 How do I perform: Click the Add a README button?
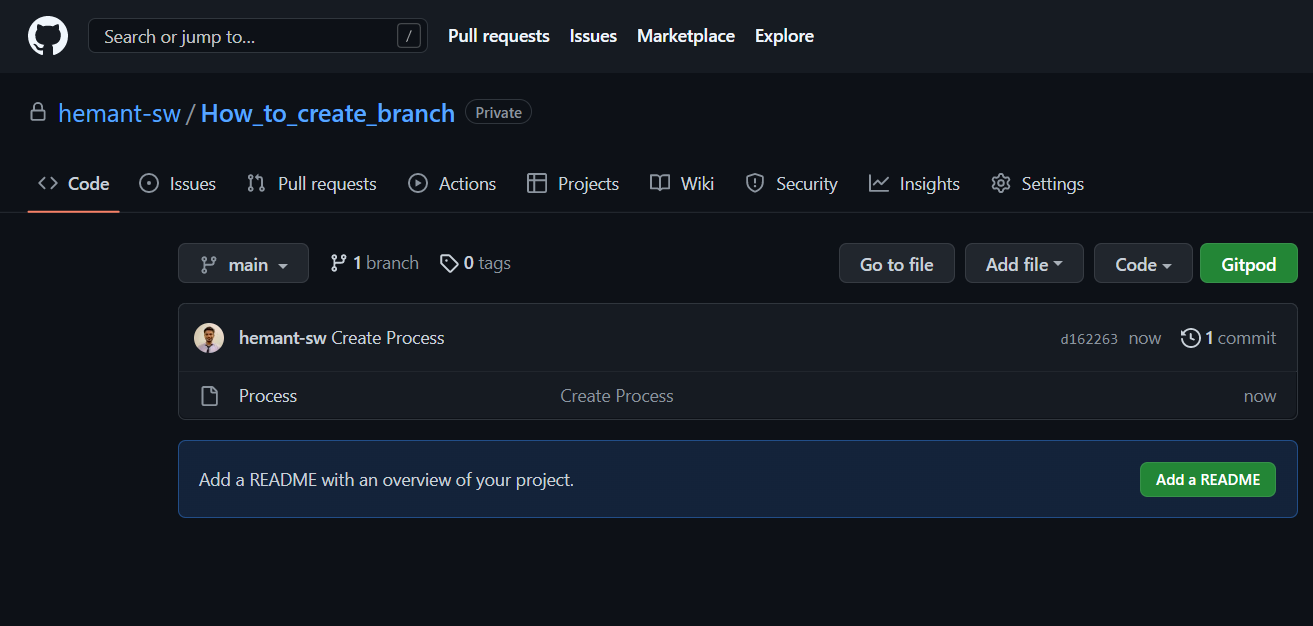pyautogui.click(x=1208, y=480)
